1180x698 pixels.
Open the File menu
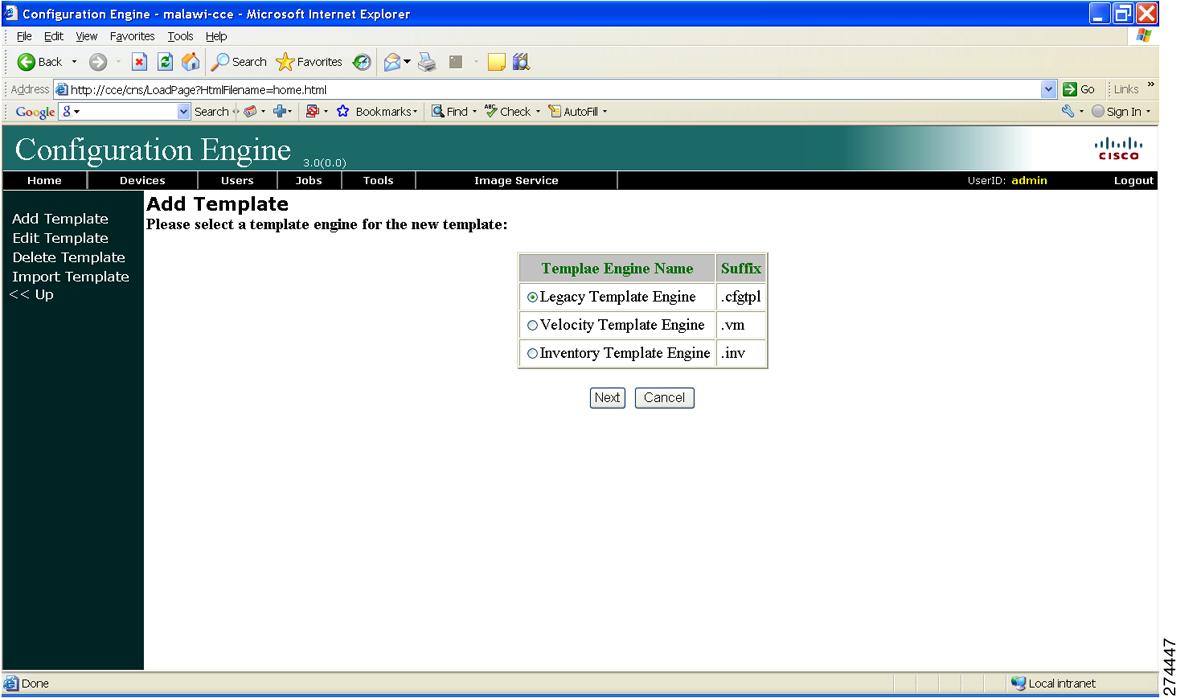click(x=24, y=36)
